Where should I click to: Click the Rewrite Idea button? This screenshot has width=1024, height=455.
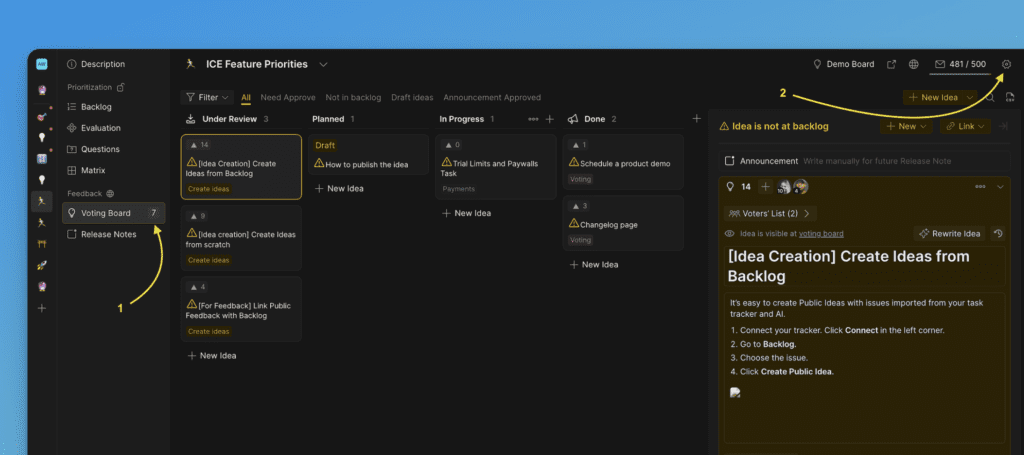(949, 233)
